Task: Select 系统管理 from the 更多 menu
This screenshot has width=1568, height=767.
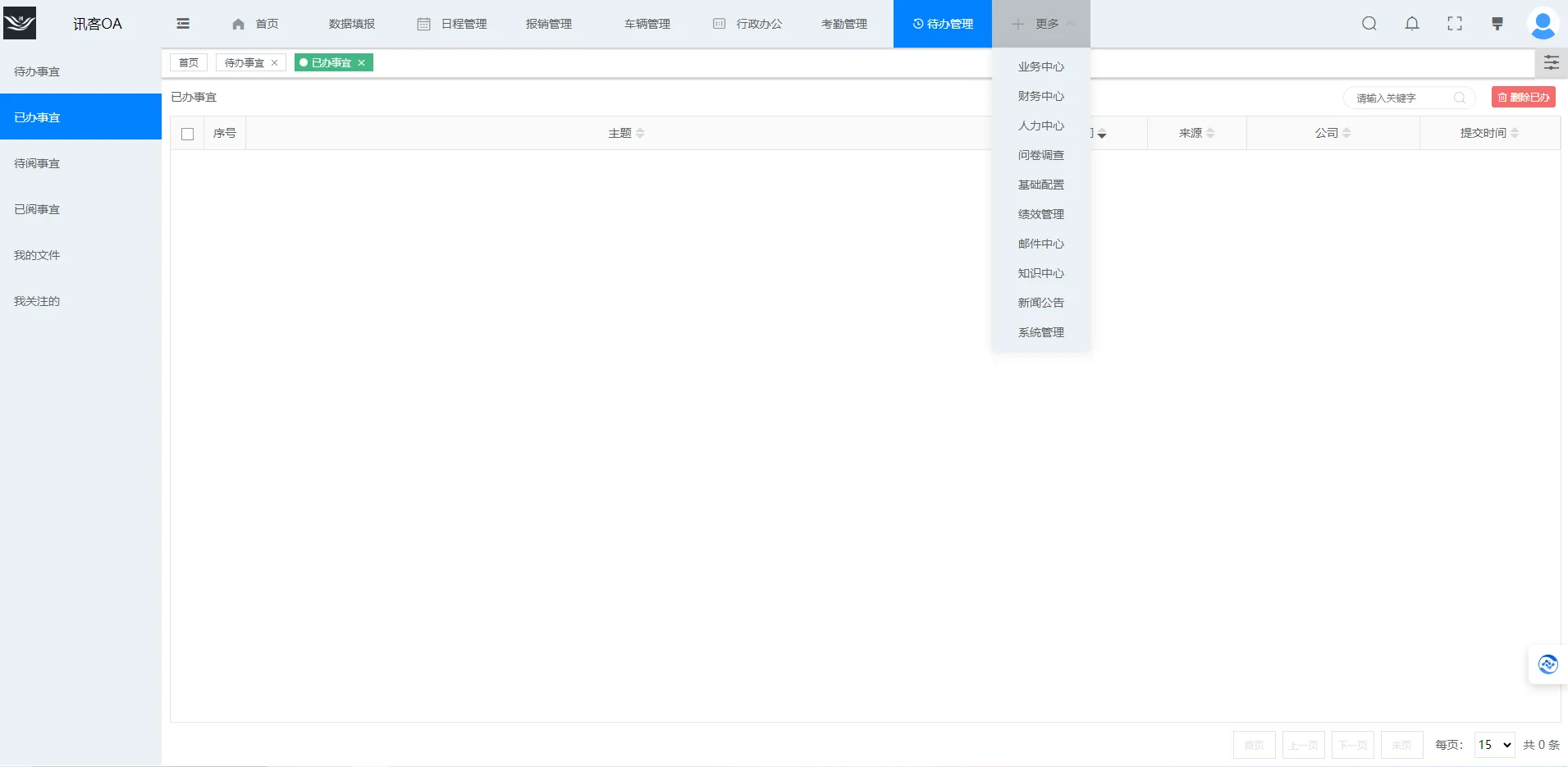Action: [1041, 333]
